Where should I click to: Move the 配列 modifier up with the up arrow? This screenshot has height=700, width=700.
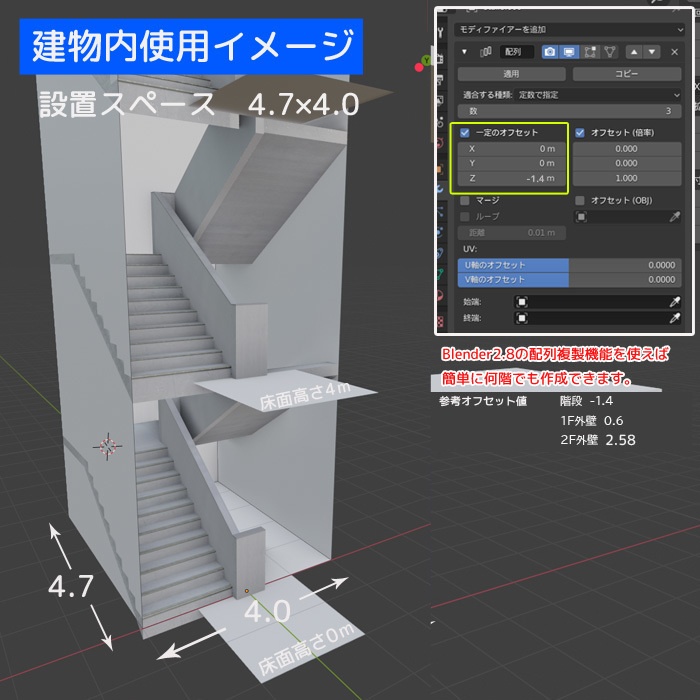[634, 52]
